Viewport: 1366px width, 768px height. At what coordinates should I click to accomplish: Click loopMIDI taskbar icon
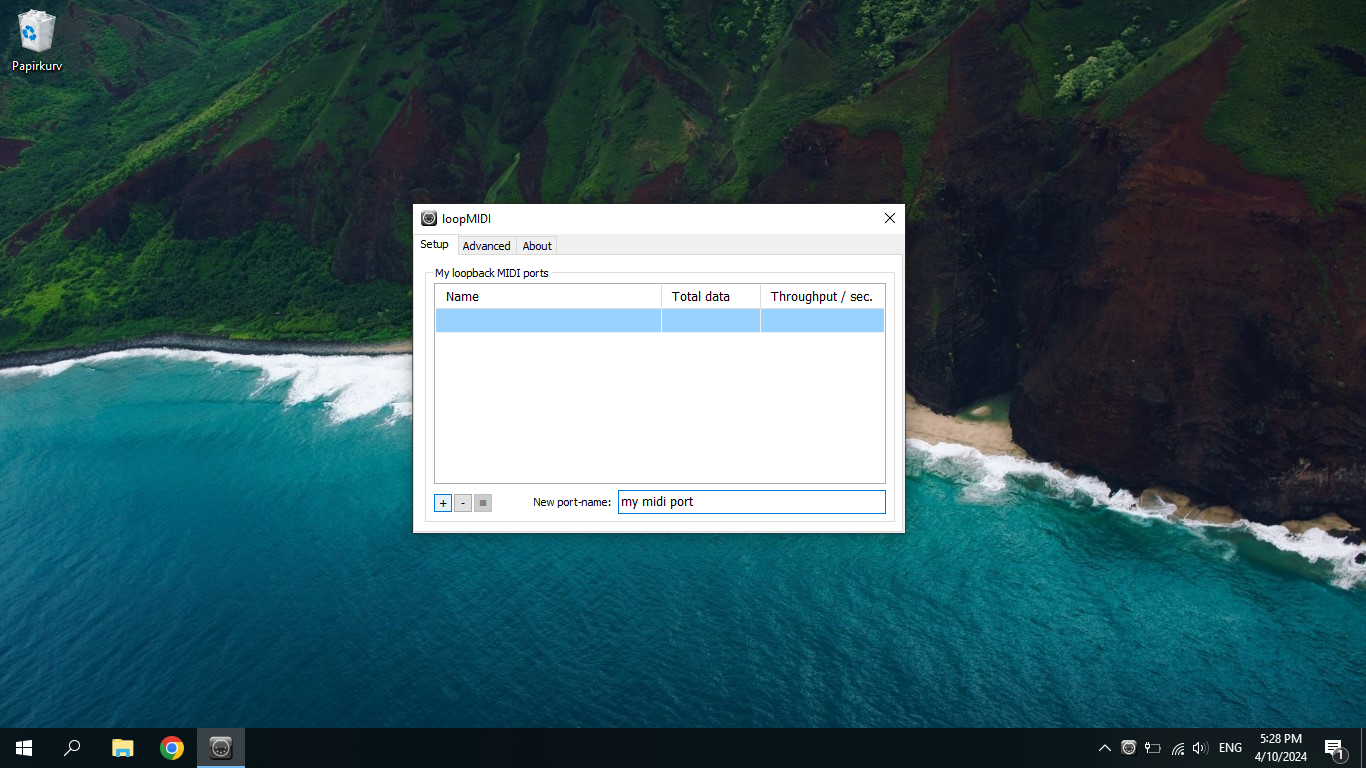pyautogui.click(x=221, y=748)
